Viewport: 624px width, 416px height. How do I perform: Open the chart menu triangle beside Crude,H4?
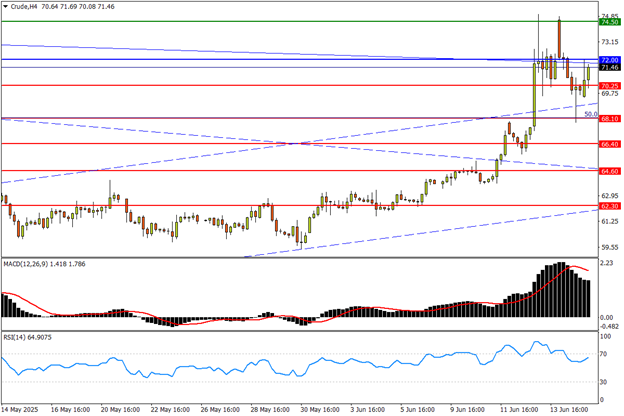[x=6, y=7]
